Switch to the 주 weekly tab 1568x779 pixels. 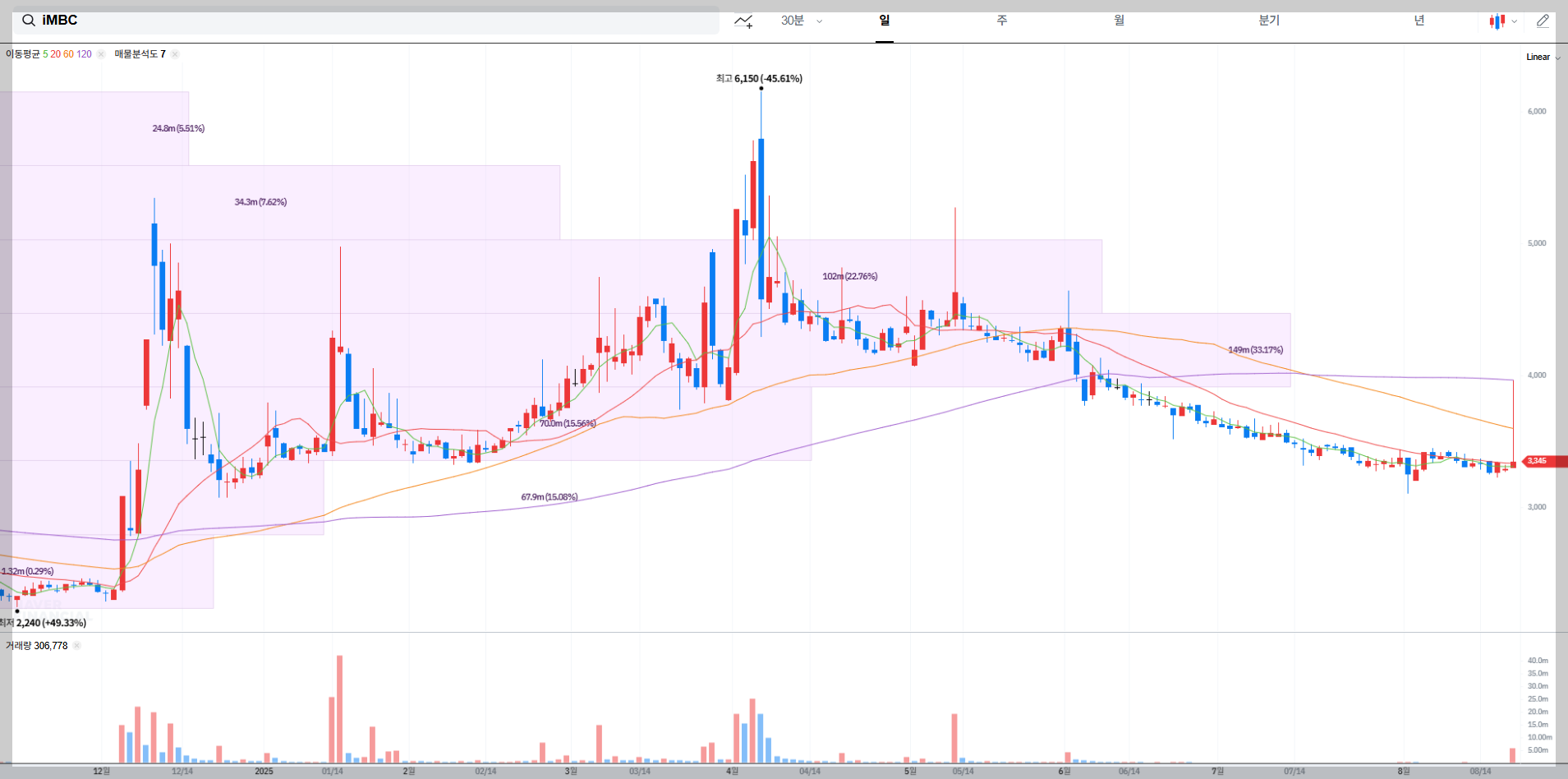pyautogui.click(x=1001, y=21)
